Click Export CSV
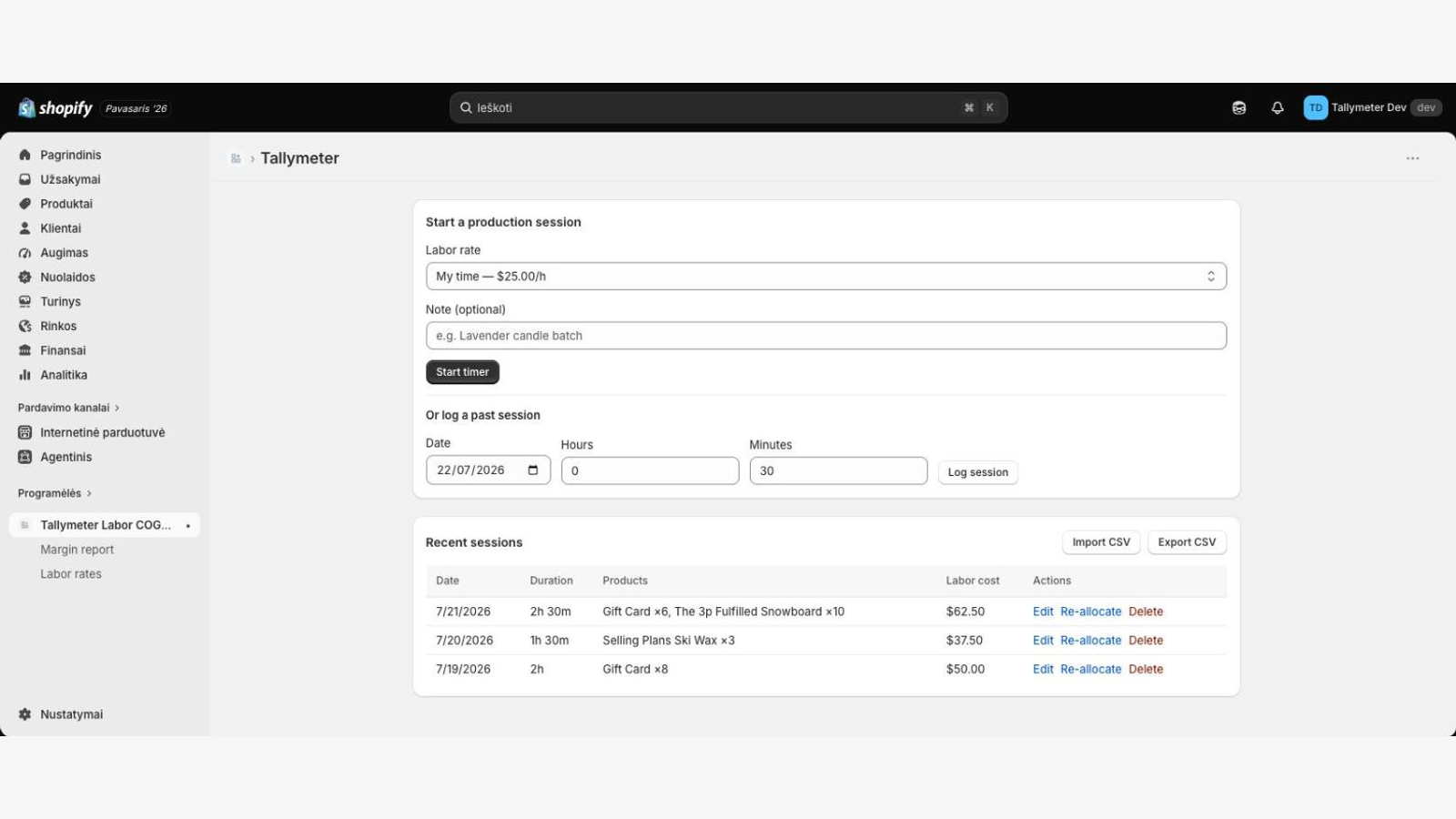This screenshot has width=1456, height=819. click(x=1187, y=542)
